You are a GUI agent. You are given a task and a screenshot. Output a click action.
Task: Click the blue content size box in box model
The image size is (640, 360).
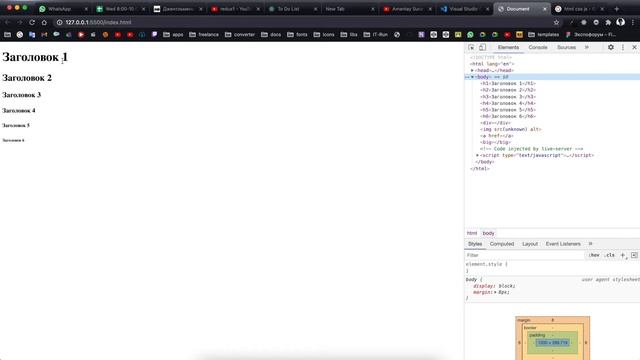[553, 343]
